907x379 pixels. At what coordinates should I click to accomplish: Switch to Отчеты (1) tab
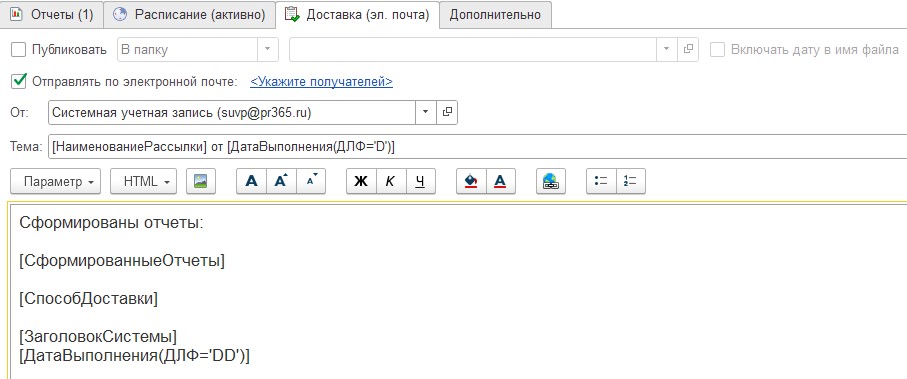tap(51, 14)
